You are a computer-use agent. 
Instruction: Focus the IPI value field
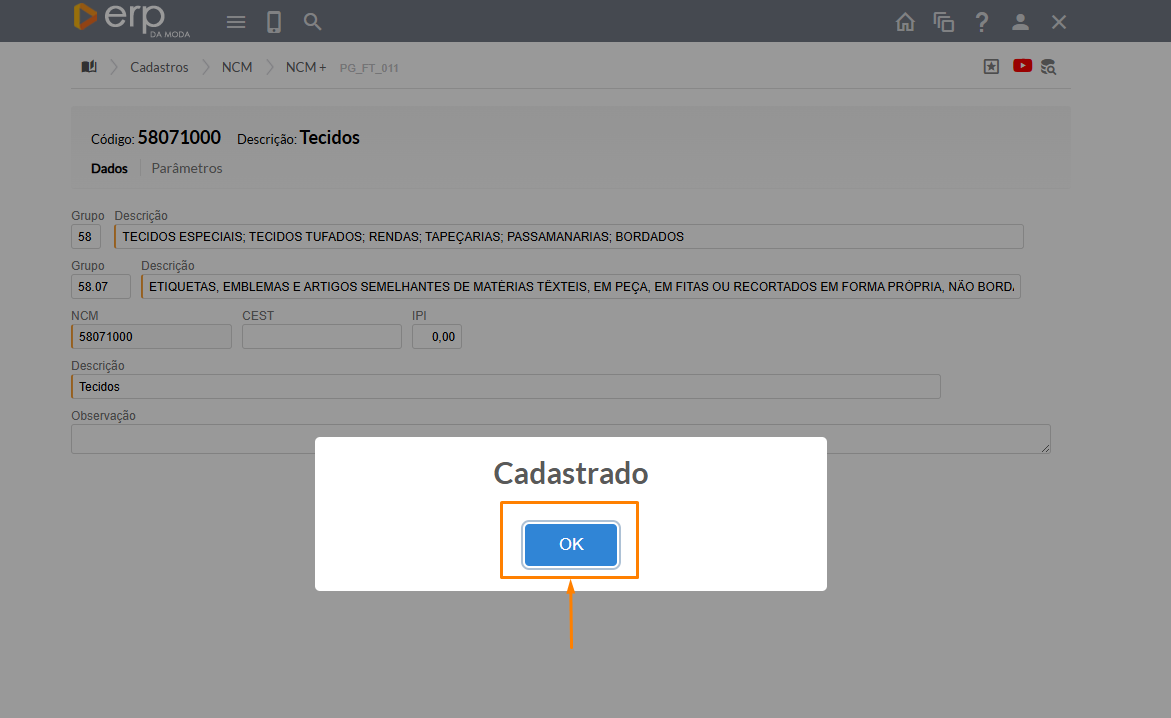tap(437, 337)
